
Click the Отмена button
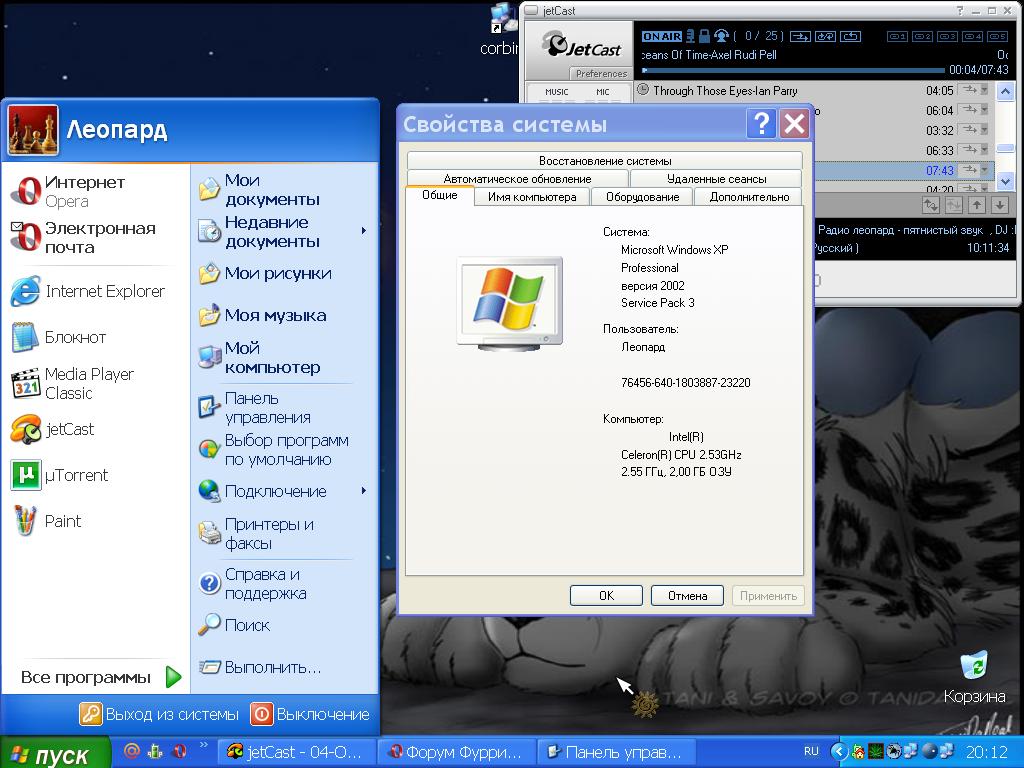tap(687, 595)
